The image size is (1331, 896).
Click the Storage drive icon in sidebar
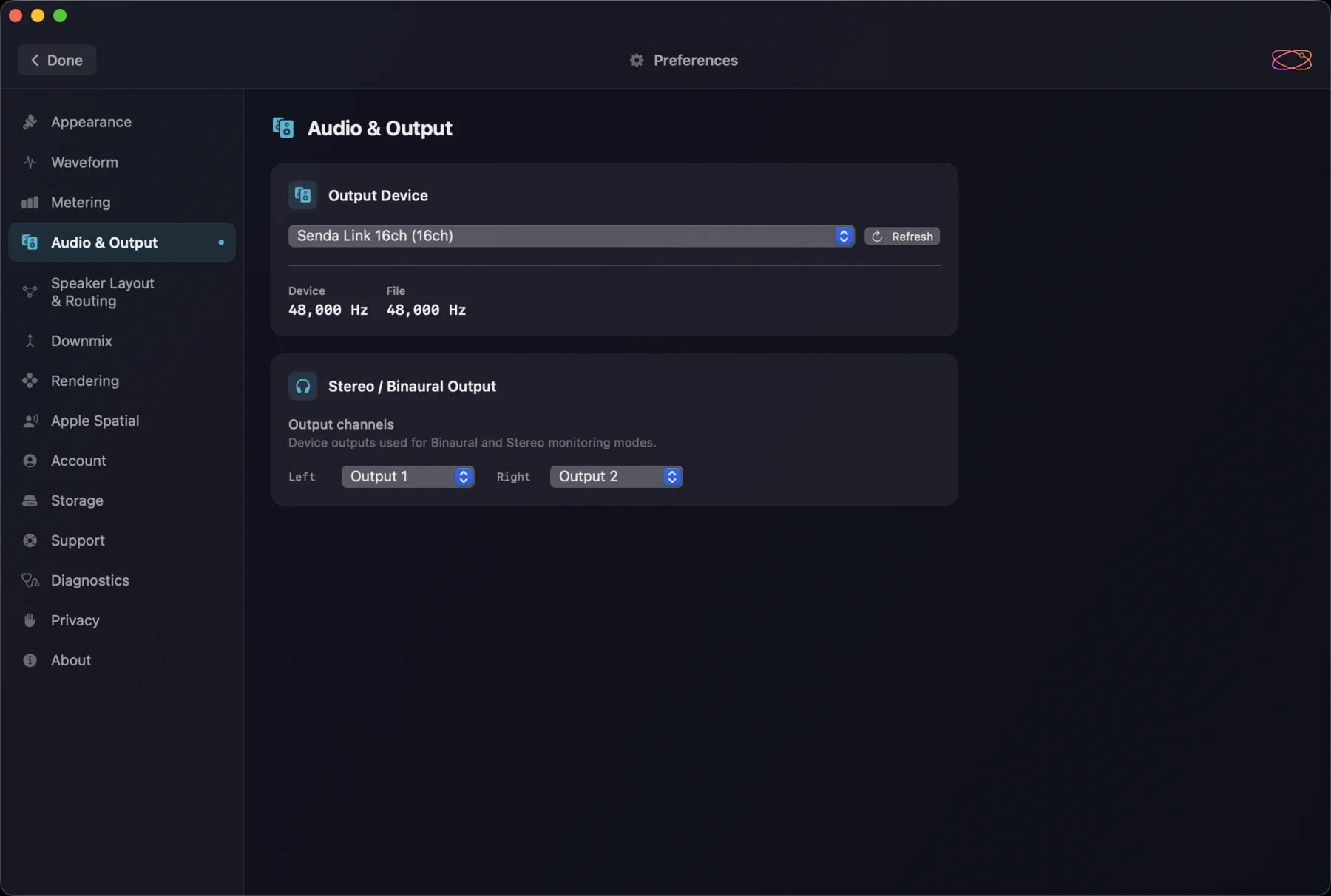pyautogui.click(x=30, y=500)
